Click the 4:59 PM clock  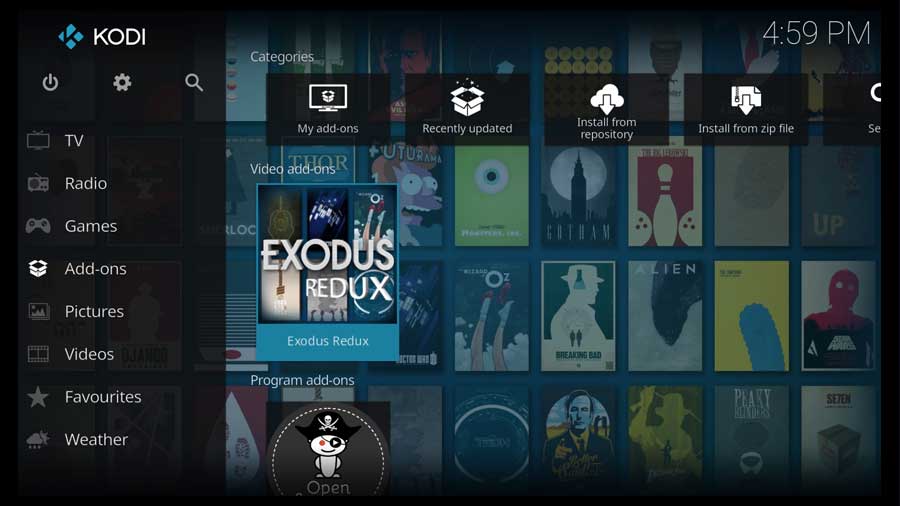[816, 33]
